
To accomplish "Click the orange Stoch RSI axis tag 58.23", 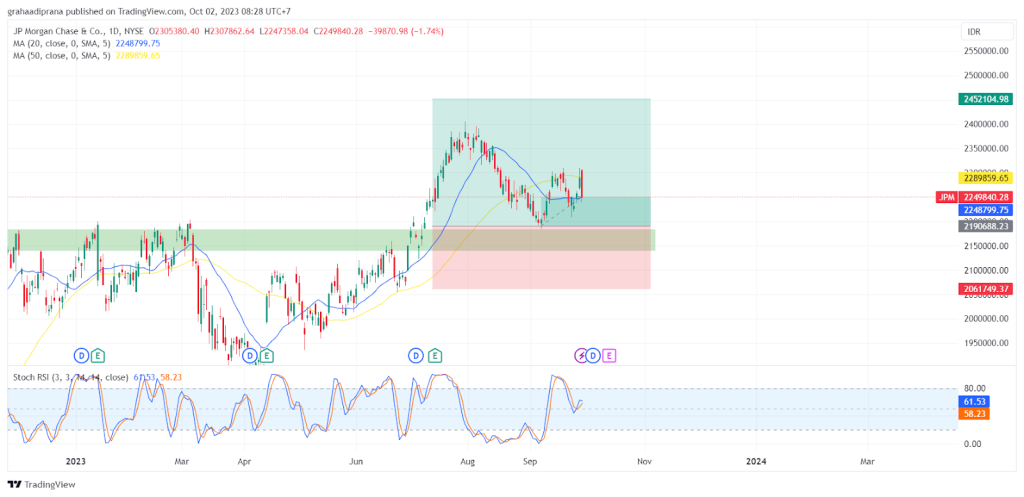I will point(974,413).
